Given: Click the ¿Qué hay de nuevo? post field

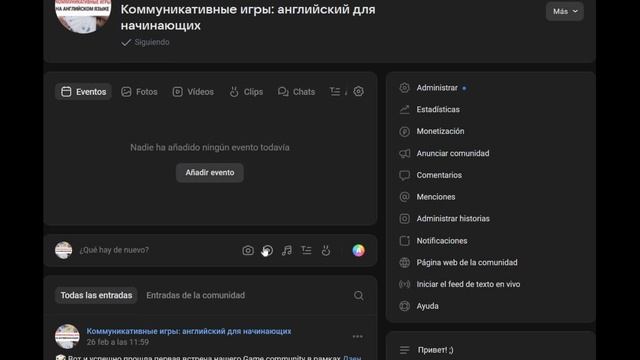Looking at the screenshot, I should pos(155,250).
